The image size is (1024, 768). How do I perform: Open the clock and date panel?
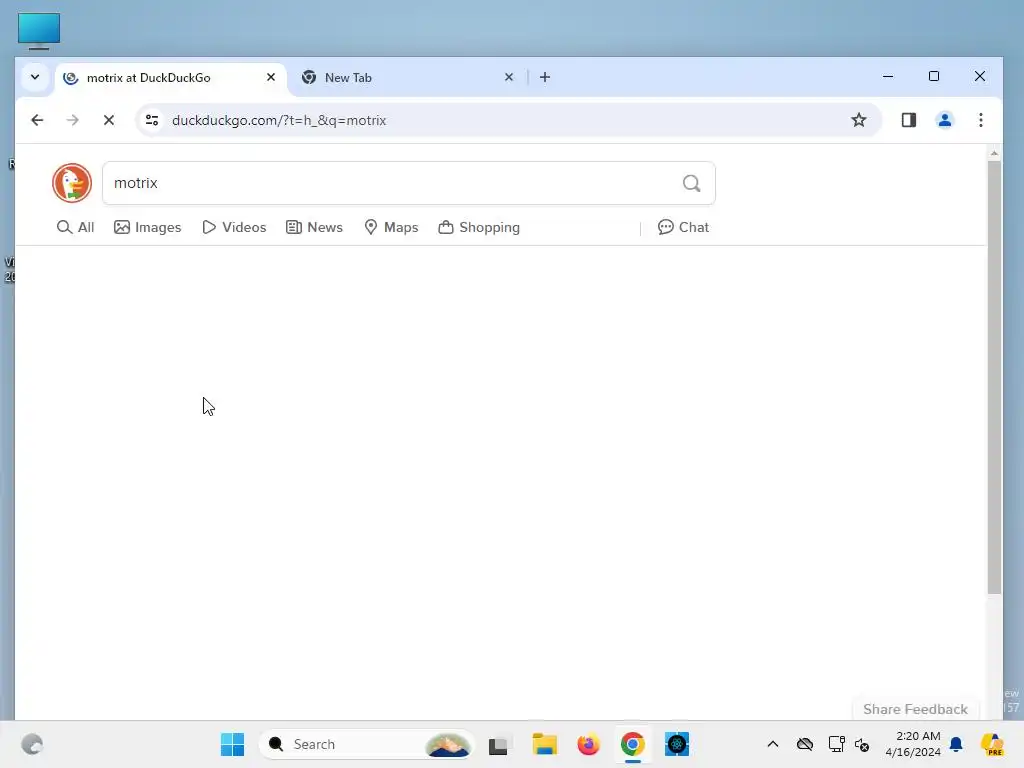[913, 744]
